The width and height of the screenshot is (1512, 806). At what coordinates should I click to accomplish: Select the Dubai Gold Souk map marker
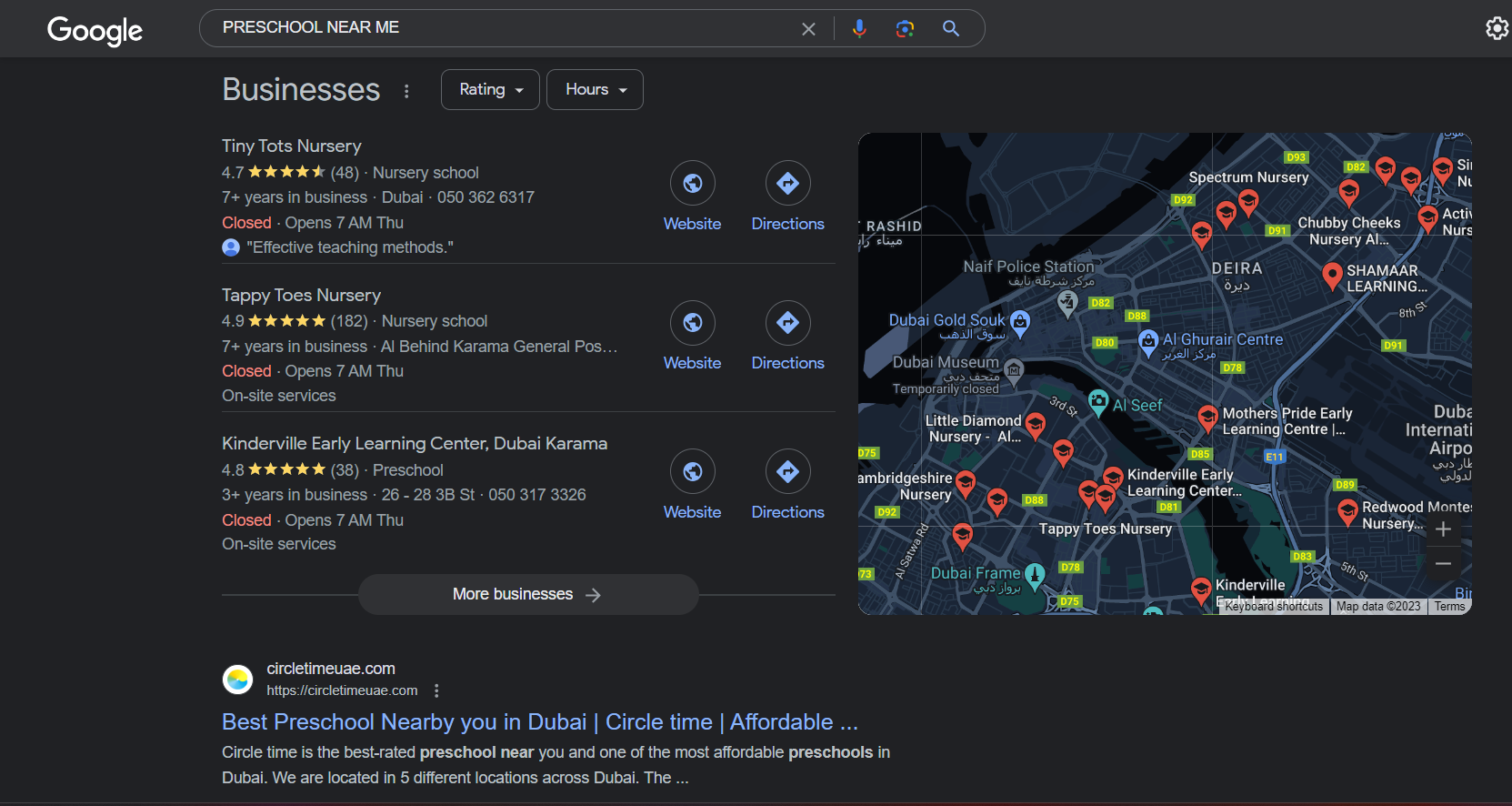coord(1020,322)
